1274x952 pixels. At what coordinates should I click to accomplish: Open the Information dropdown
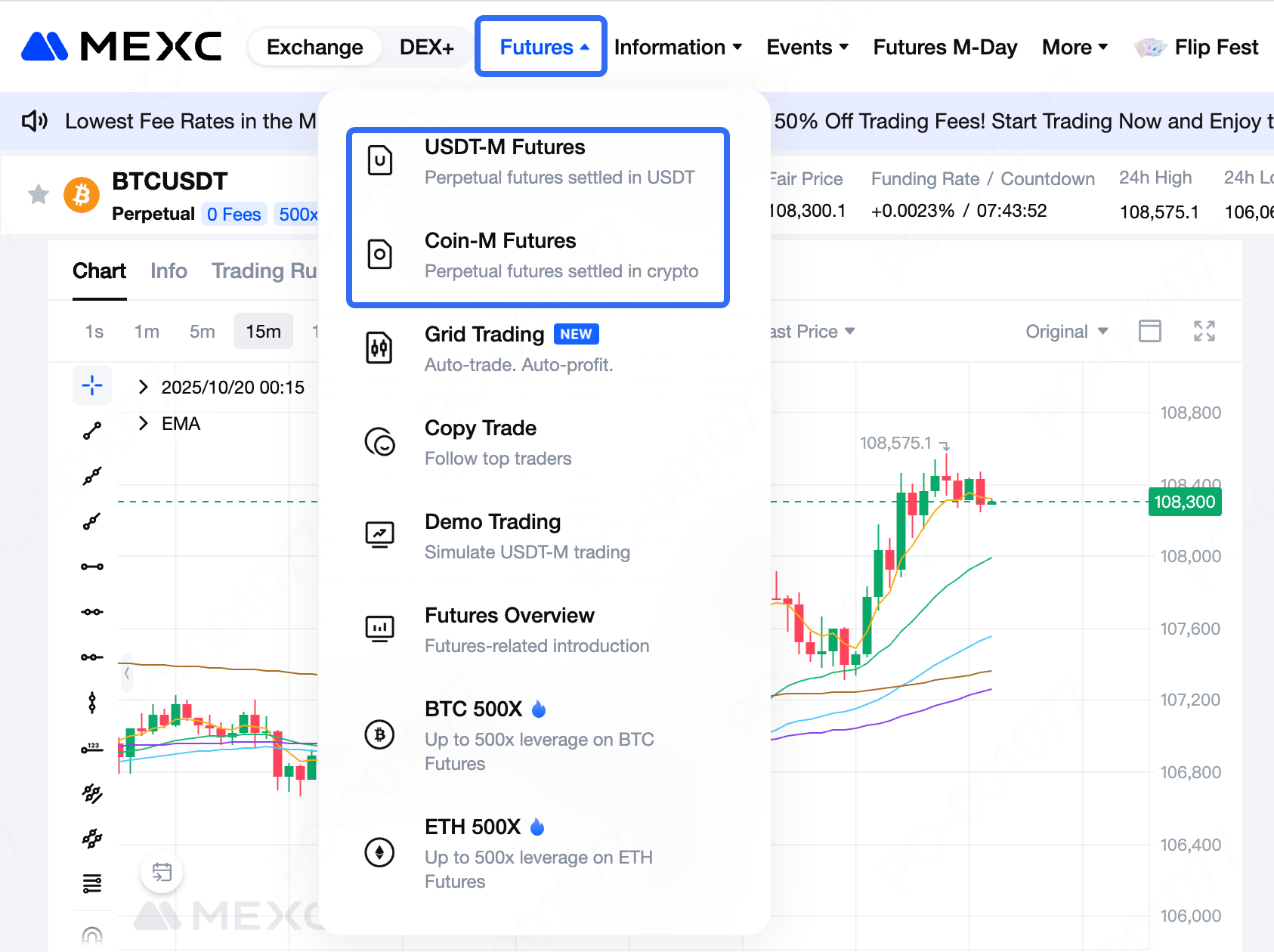point(678,47)
